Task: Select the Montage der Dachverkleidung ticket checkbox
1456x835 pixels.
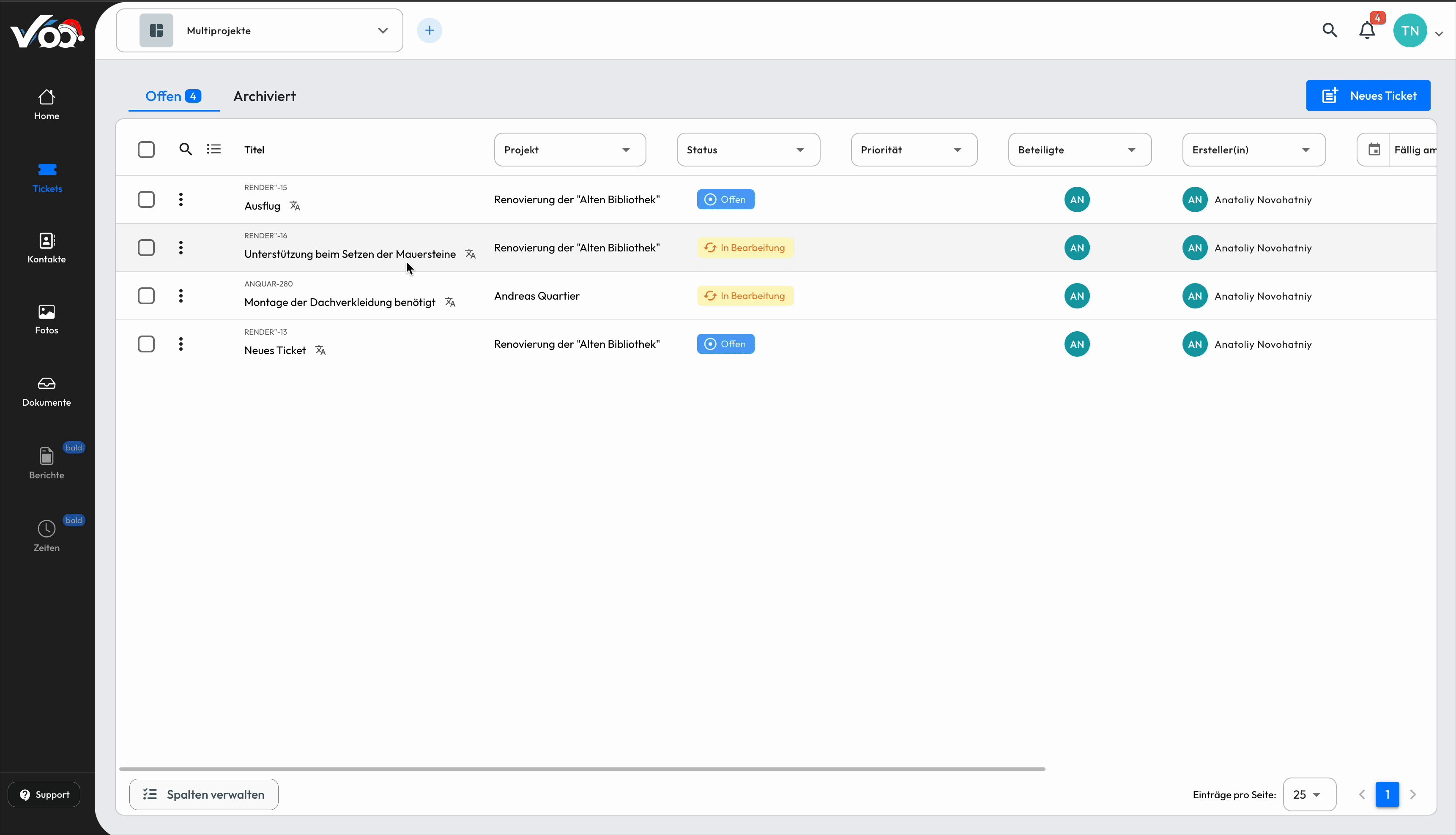Action: coord(146,295)
